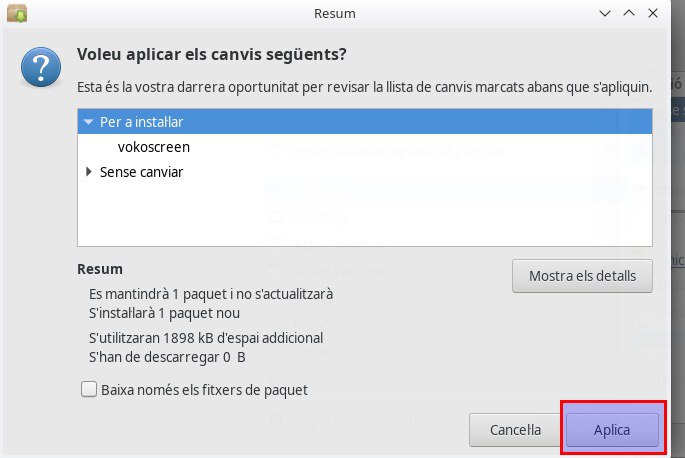Select the "Per a instal·lar" row label
This screenshot has width=685, height=458.
[x=142, y=122]
